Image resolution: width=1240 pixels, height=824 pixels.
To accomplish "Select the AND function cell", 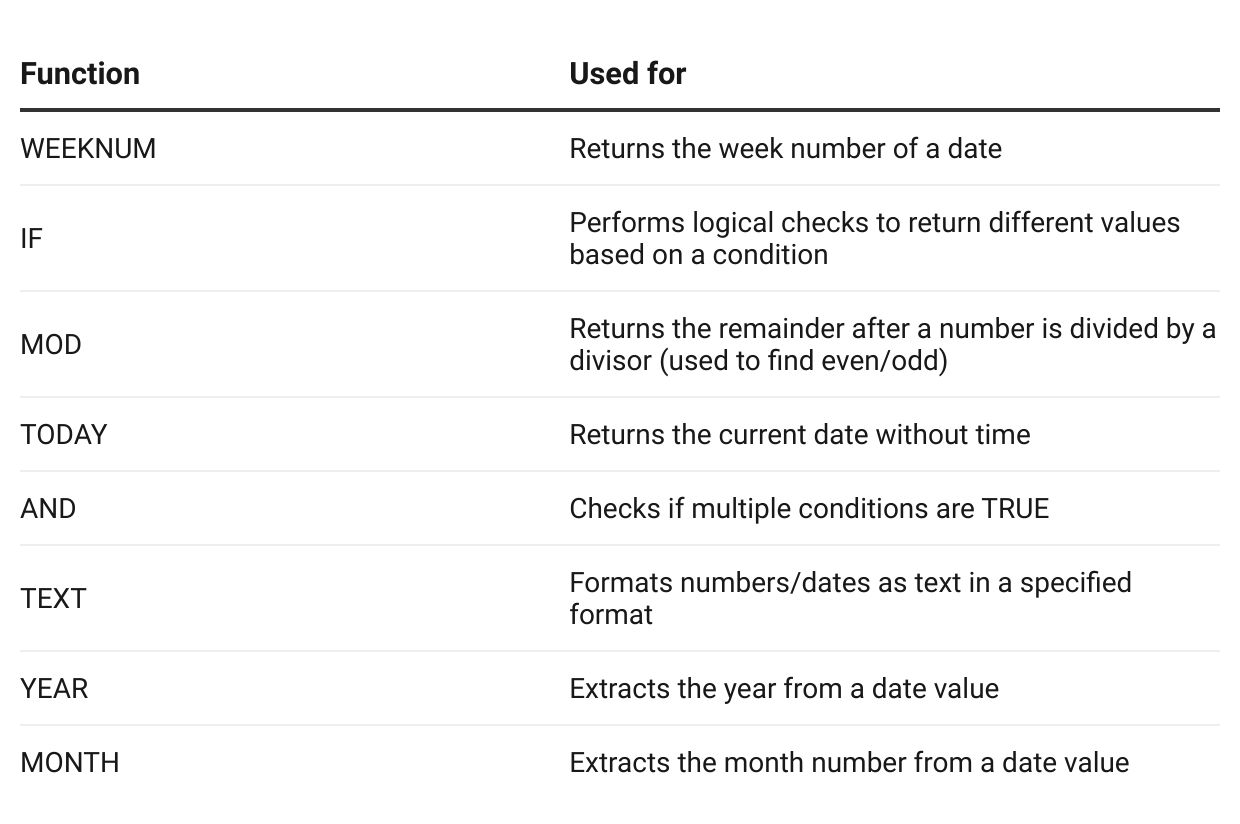I will [x=48, y=509].
